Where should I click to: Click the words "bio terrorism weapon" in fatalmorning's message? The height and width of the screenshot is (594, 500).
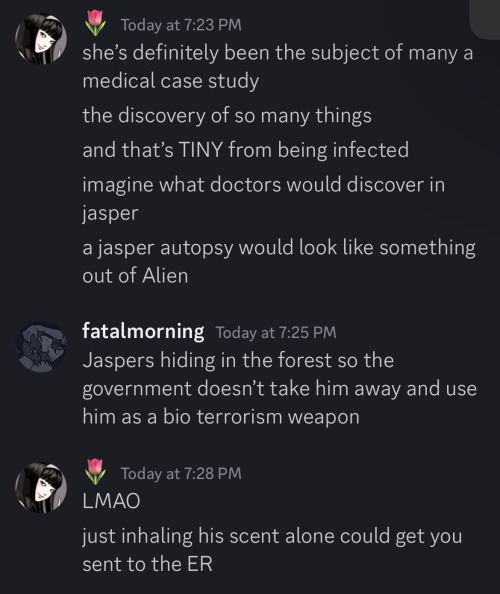click(x=261, y=417)
